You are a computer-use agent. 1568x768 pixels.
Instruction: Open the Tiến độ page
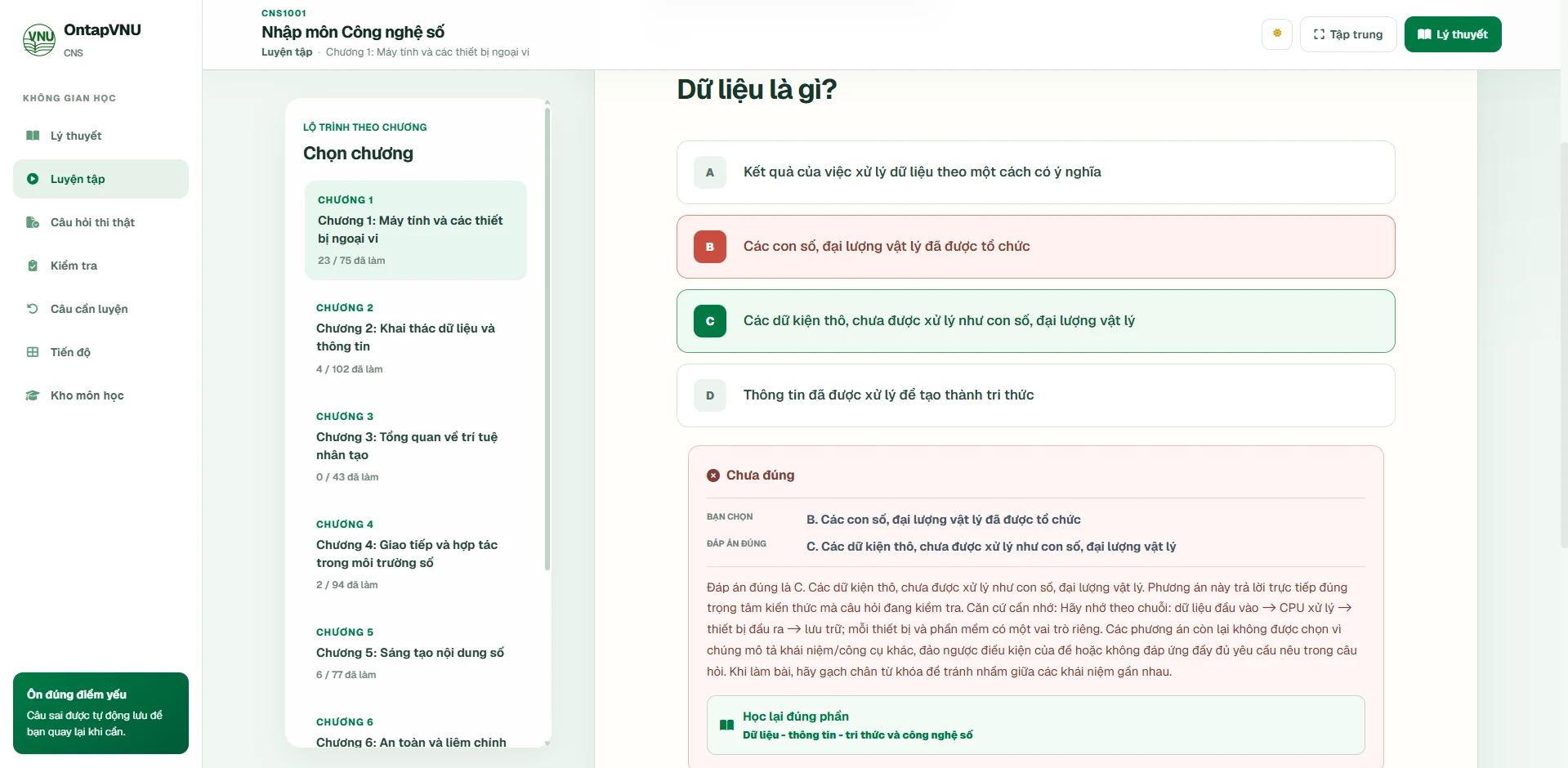tap(101, 352)
